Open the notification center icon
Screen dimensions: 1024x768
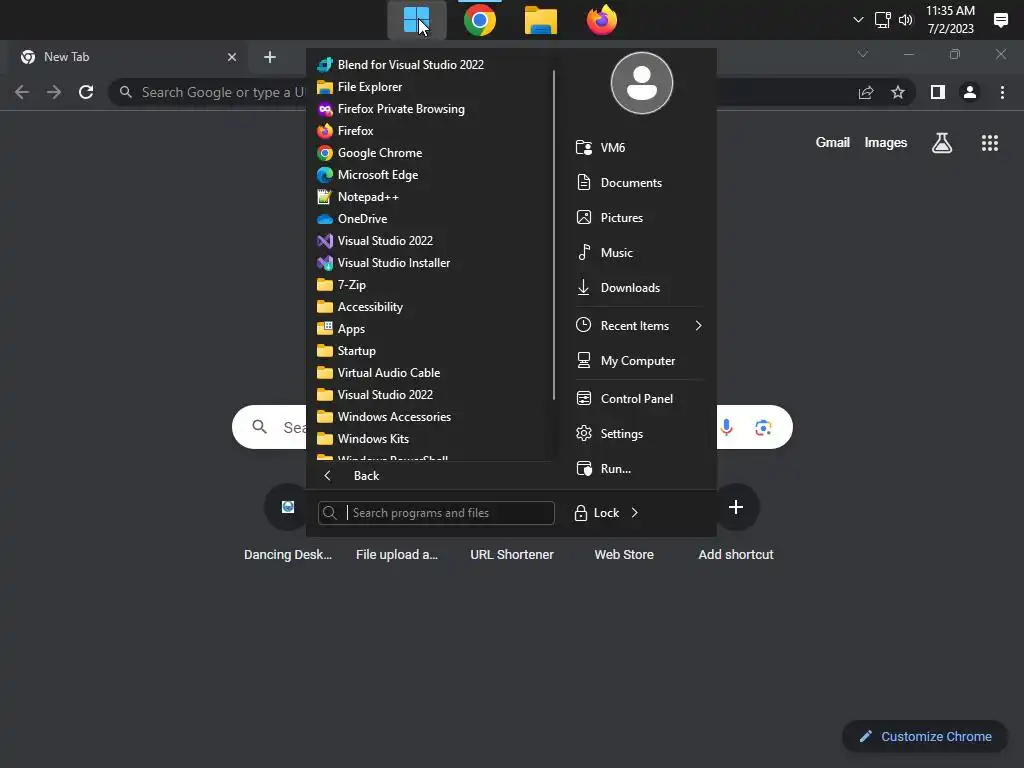point(1000,20)
